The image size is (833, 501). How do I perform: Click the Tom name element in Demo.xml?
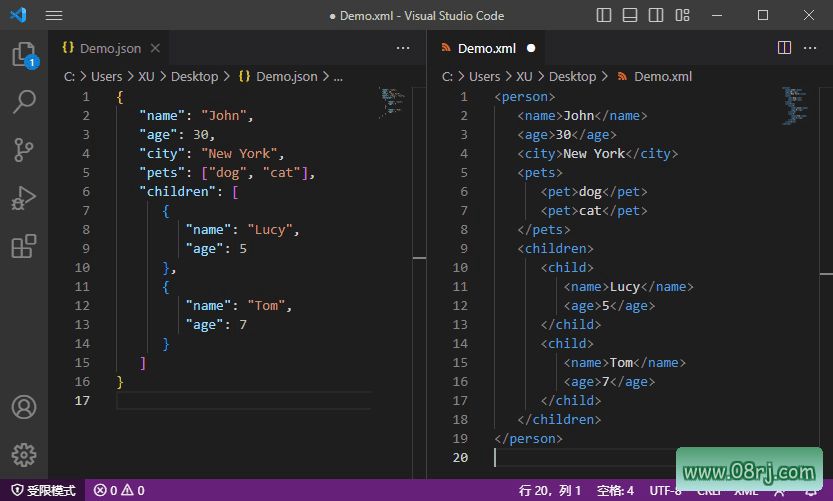tap(625, 363)
